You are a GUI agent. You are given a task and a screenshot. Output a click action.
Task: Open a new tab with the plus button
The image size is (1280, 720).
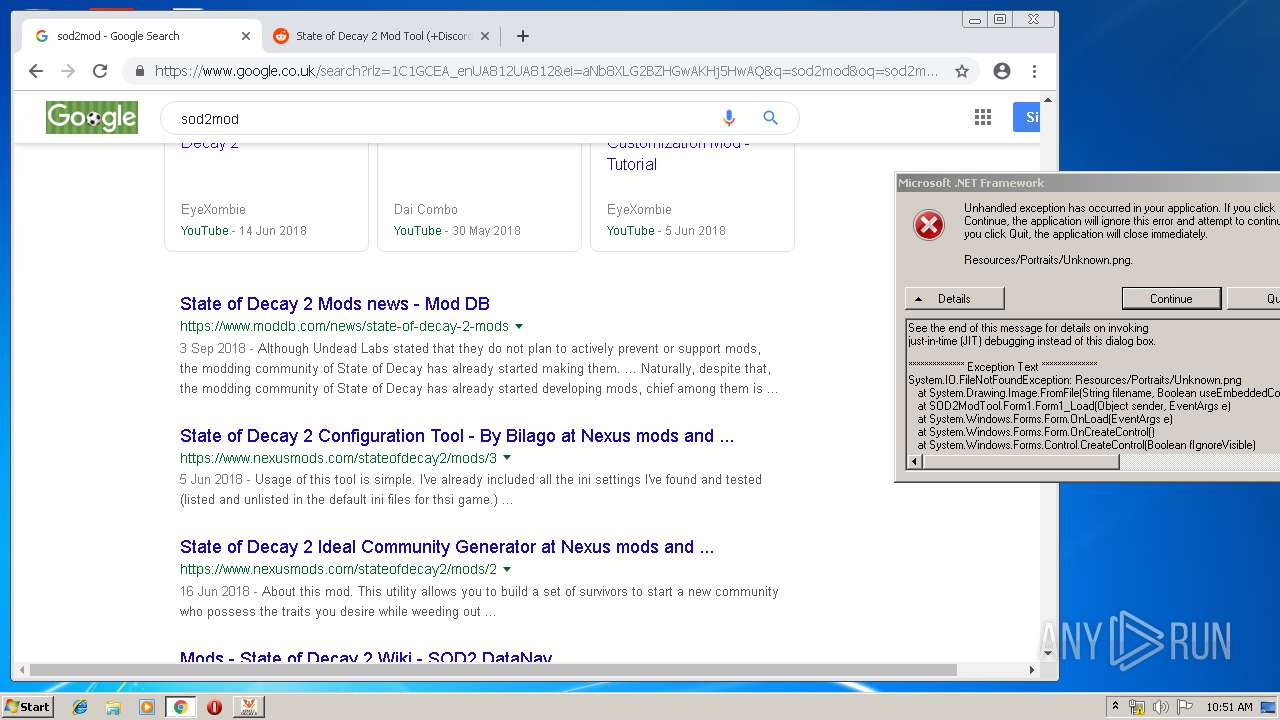523,36
